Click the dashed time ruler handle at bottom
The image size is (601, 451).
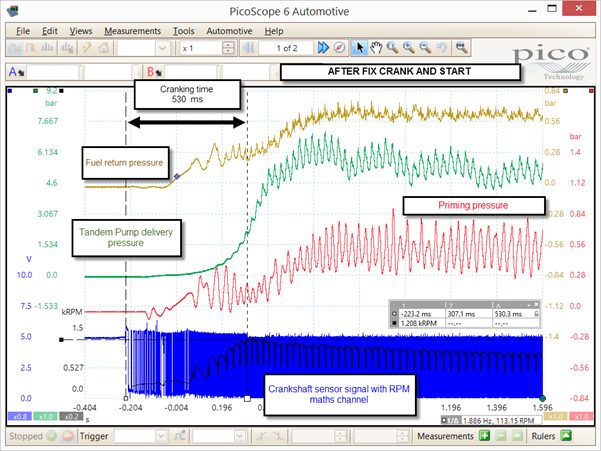point(247,399)
